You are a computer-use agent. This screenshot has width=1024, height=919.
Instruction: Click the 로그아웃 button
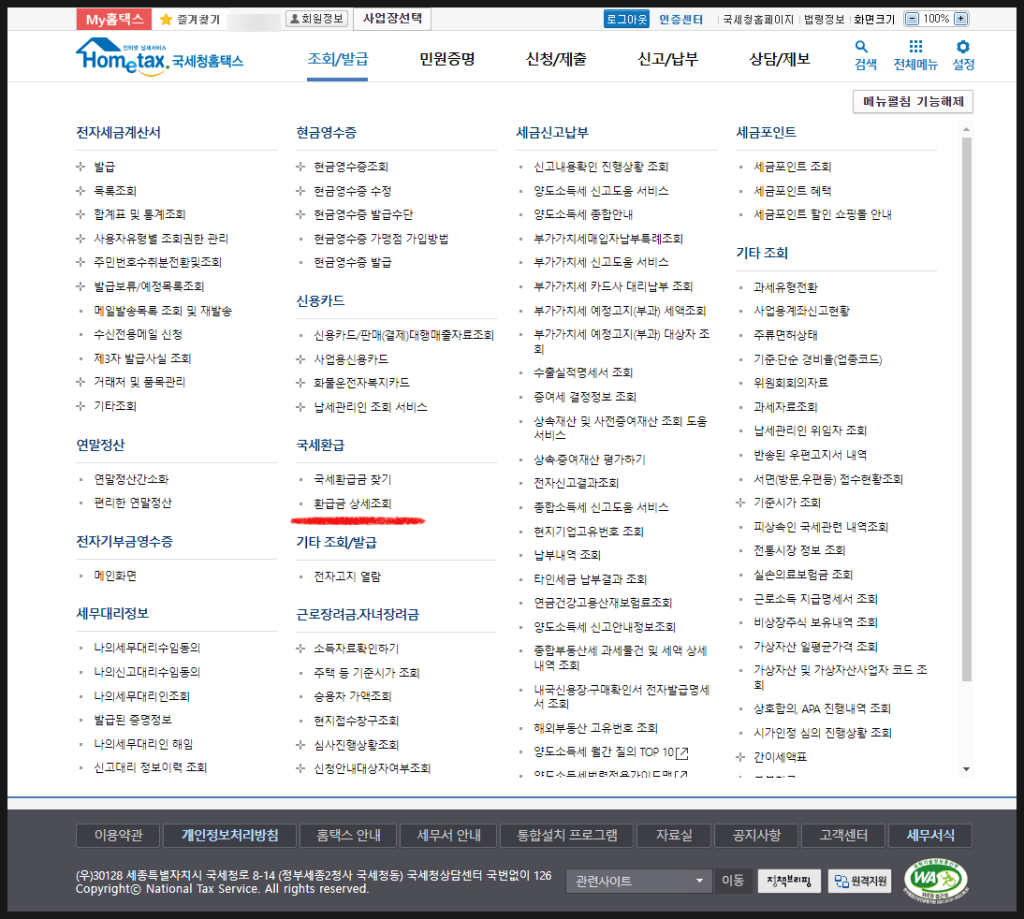pyautogui.click(x=626, y=19)
